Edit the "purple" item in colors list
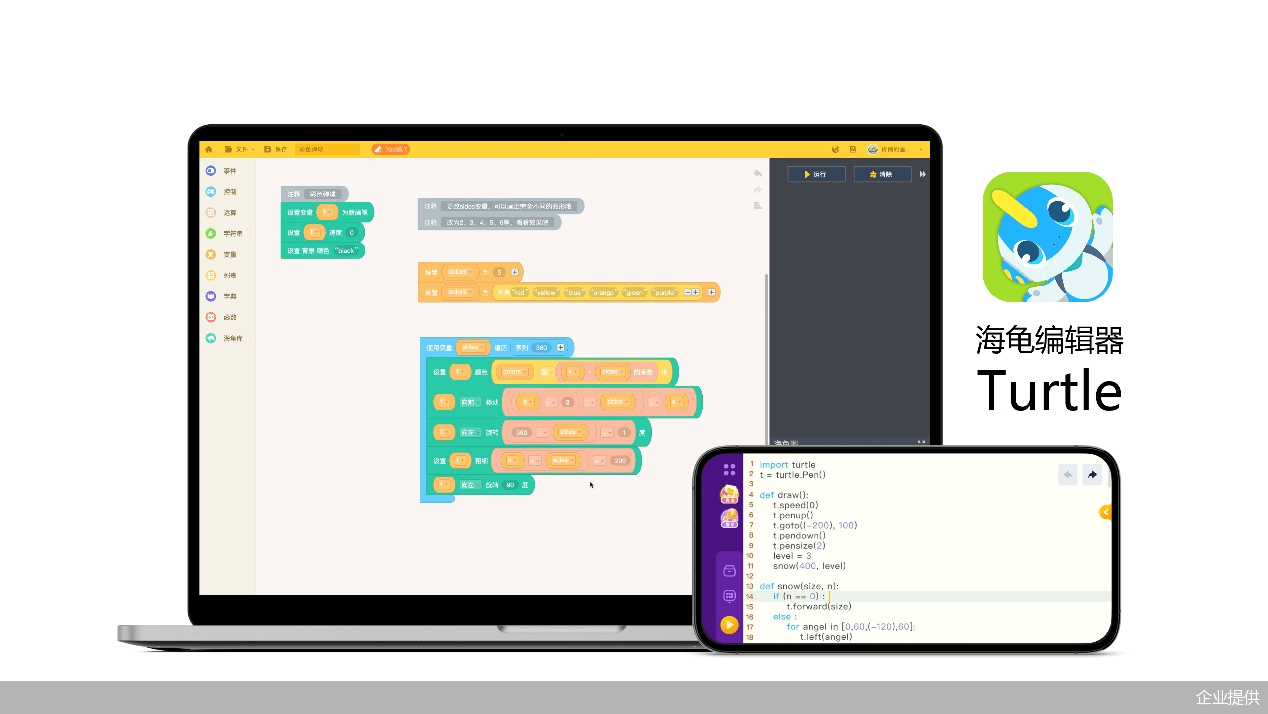1268x714 pixels. pos(666,292)
